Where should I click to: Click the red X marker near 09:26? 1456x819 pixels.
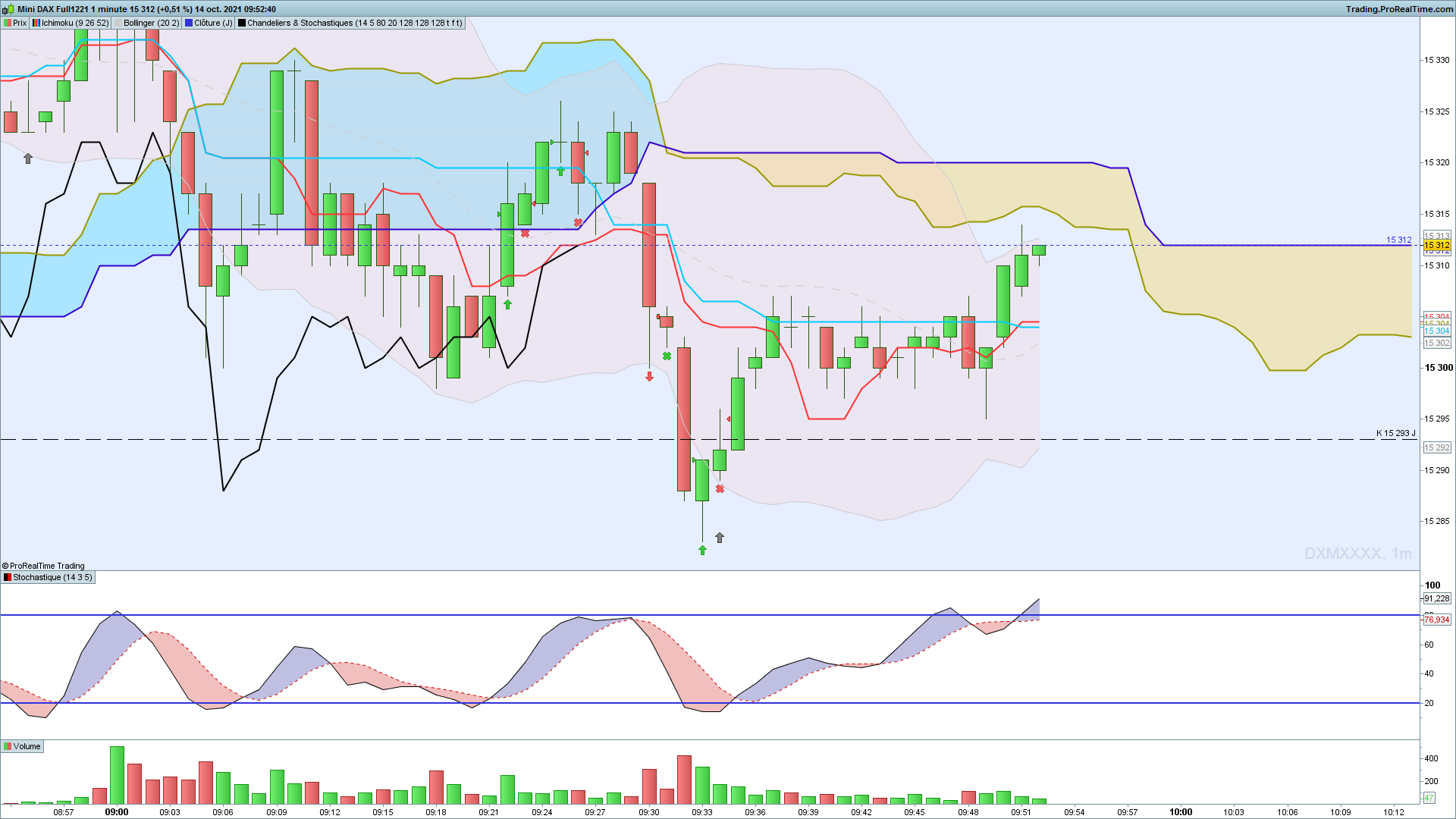[x=578, y=222]
